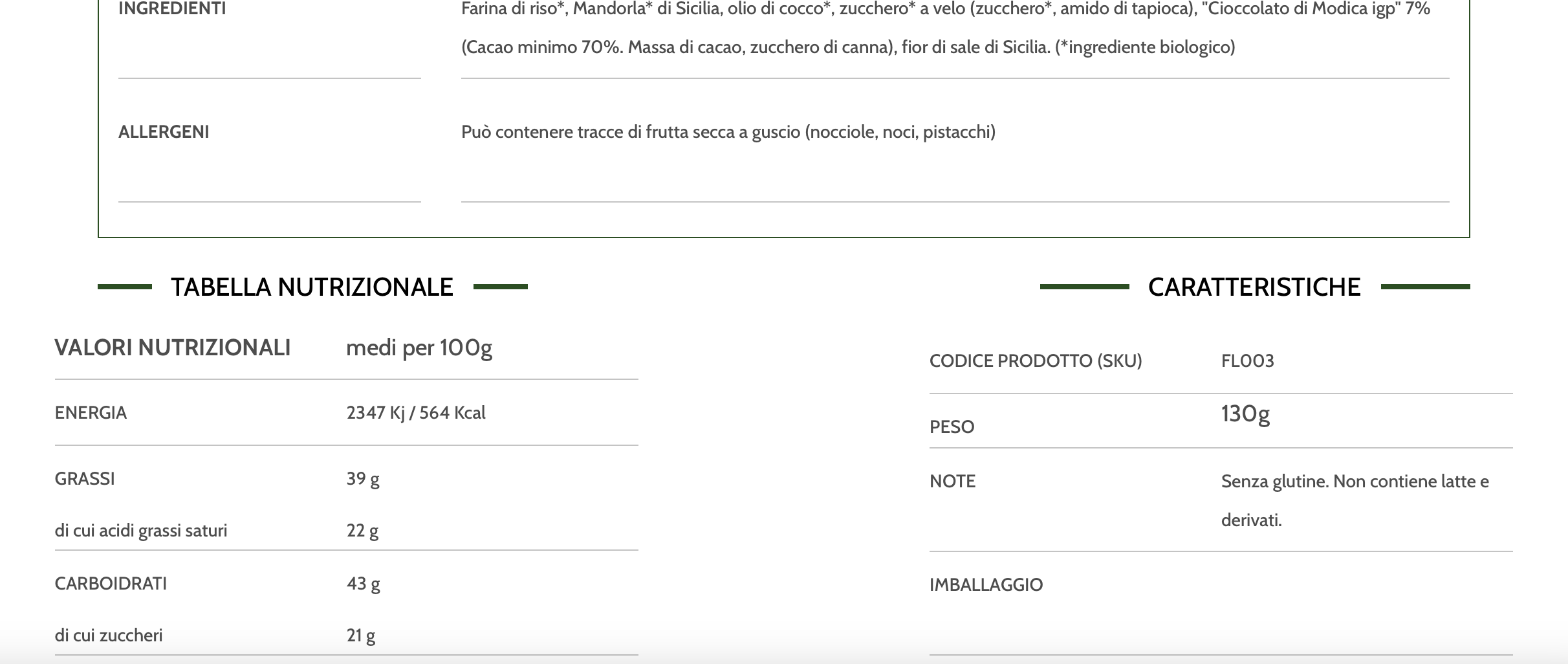Click the ENERGIA row label
This screenshot has width=1568, height=664.
tap(91, 413)
